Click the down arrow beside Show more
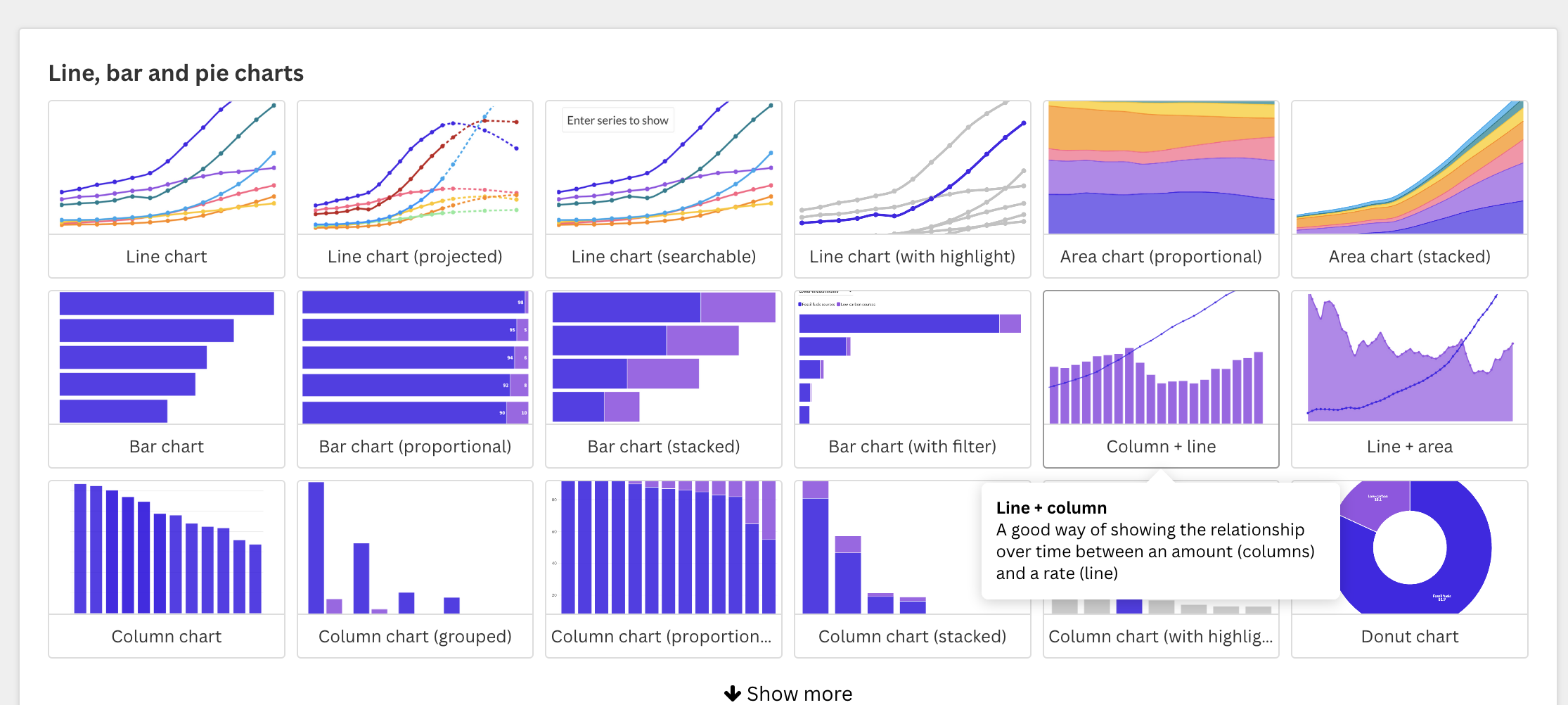Viewport: 1568px width, 705px height. [733, 694]
